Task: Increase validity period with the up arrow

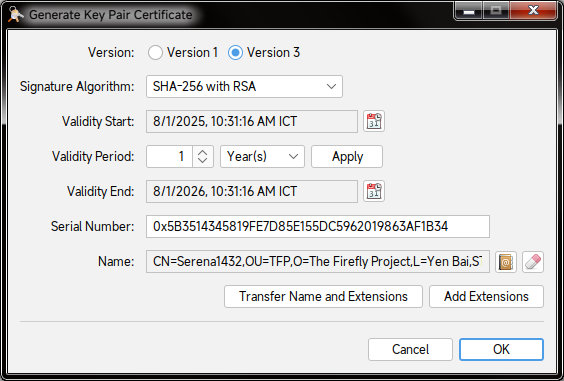Action: tap(203, 153)
